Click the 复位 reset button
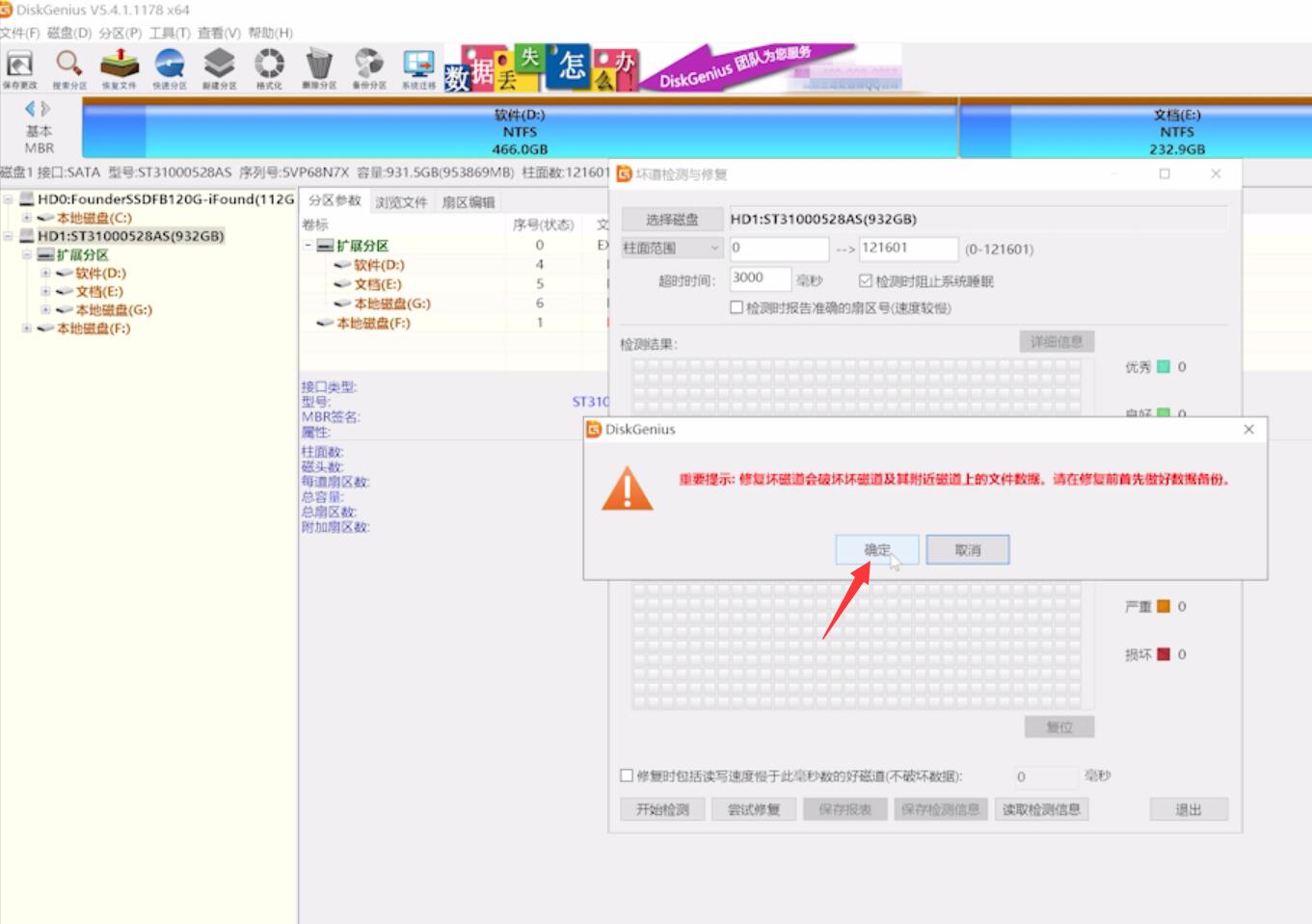The image size is (1312, 924). point(1059,727)
